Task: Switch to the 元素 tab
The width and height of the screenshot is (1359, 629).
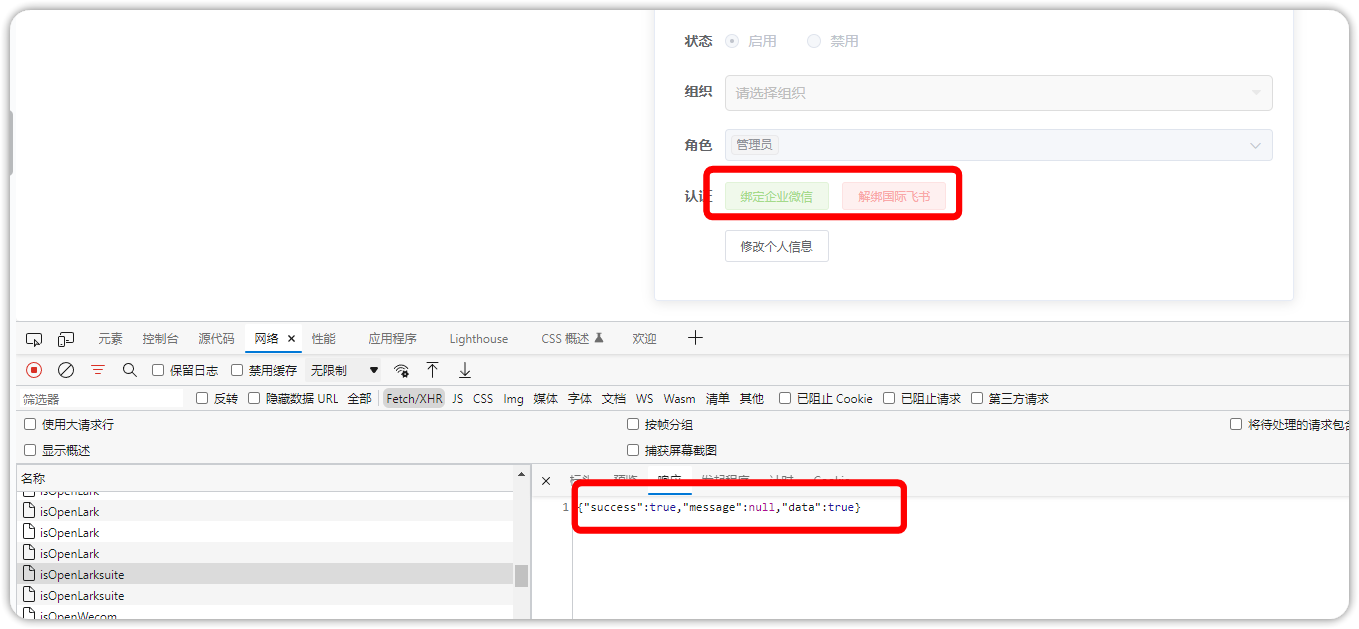Action: [110, 339]
